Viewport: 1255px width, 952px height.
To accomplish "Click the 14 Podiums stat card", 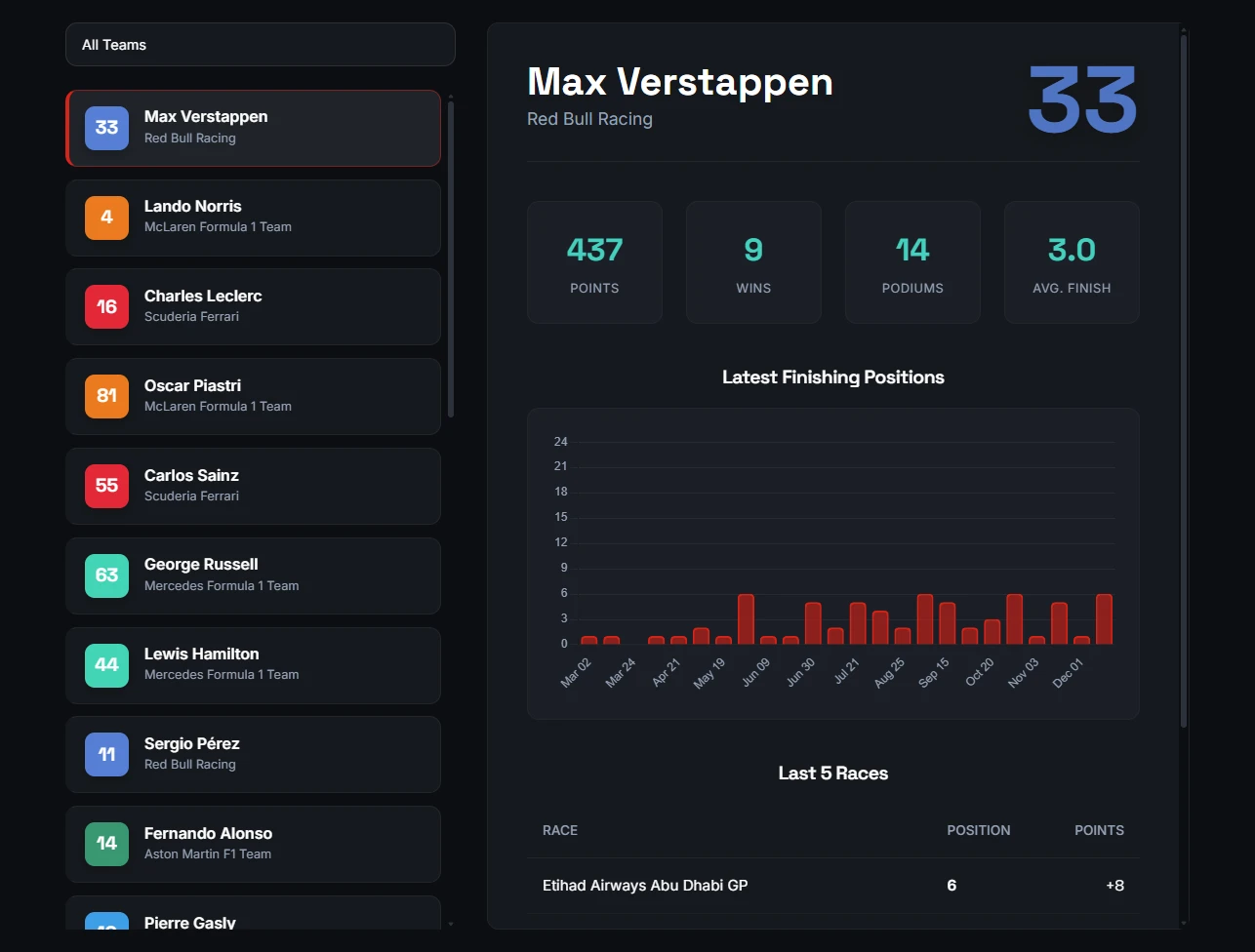I will click(x=912, y=262).
